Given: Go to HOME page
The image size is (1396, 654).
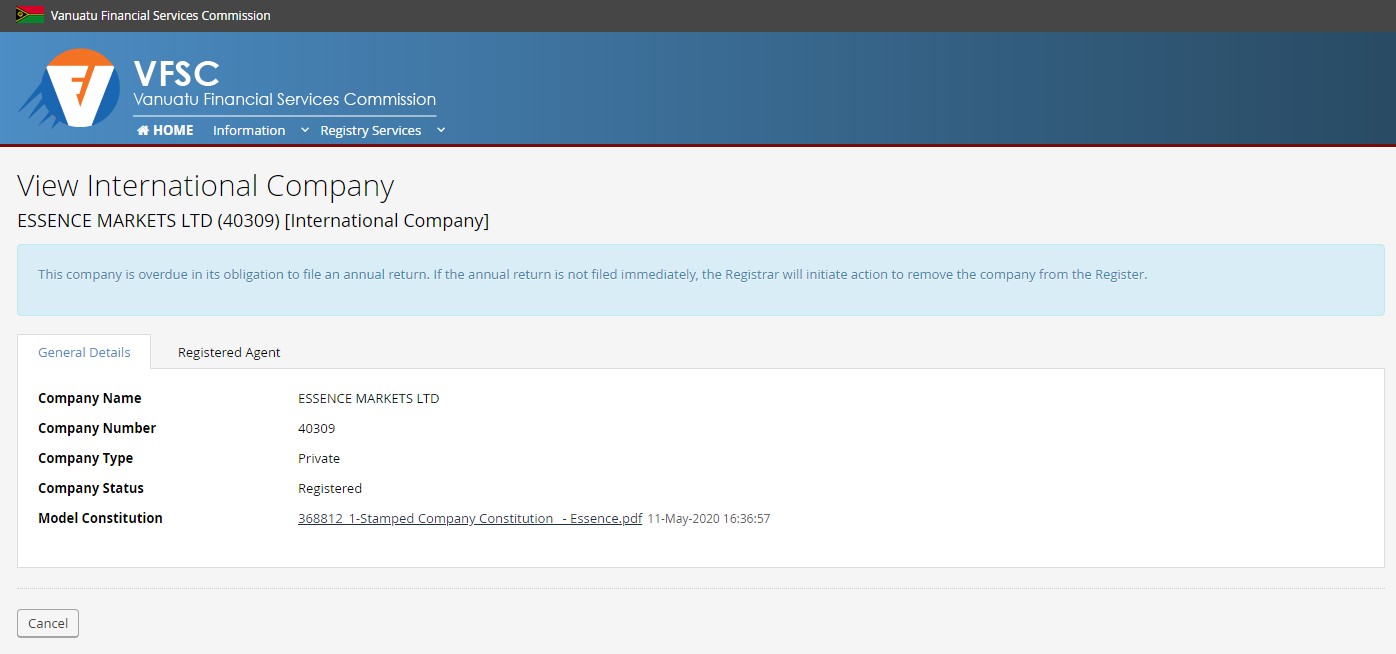Looking at the screenshot, I should (165, 130).
